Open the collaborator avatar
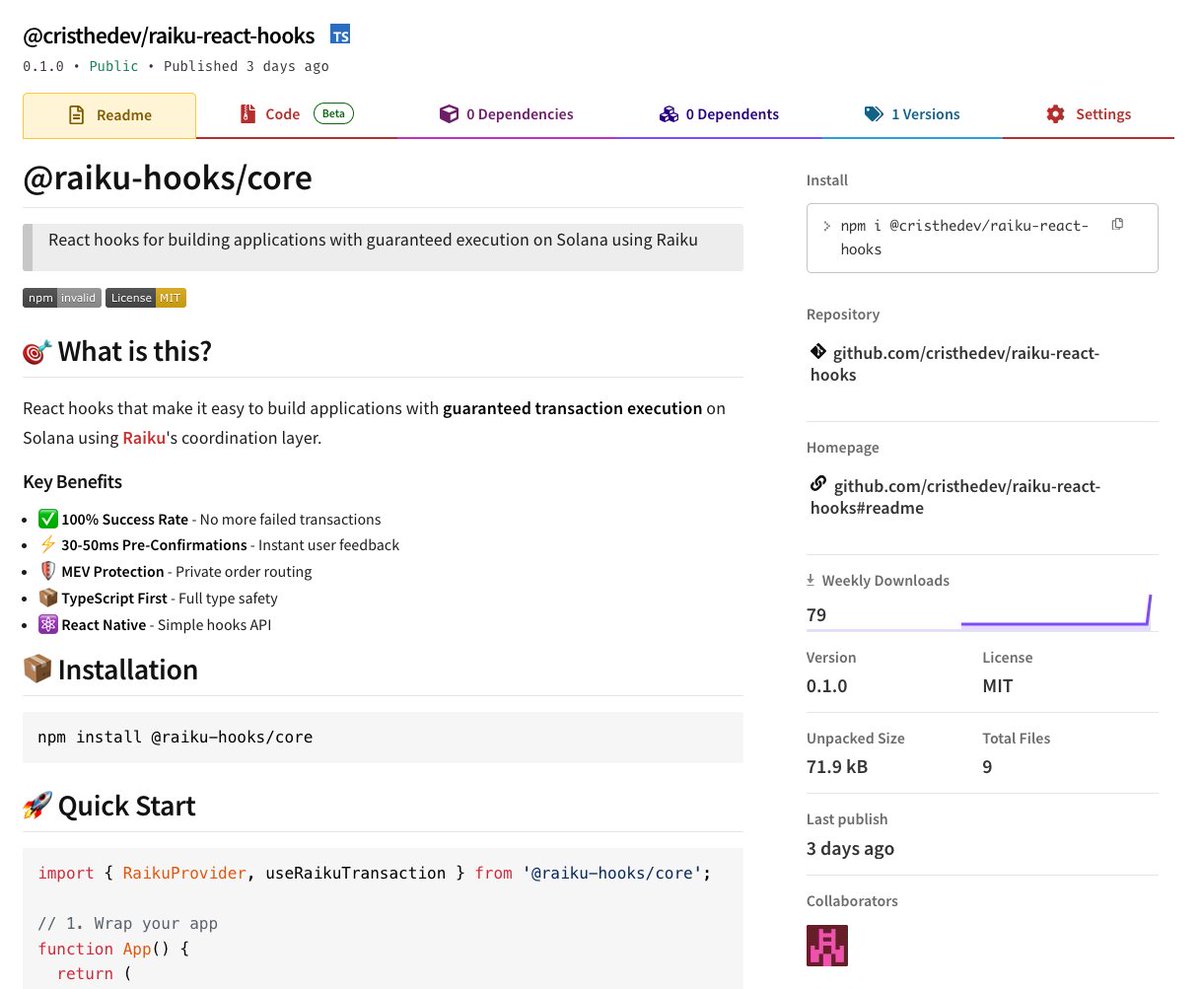The image size is (1200, 989). [x=827, y=945]
